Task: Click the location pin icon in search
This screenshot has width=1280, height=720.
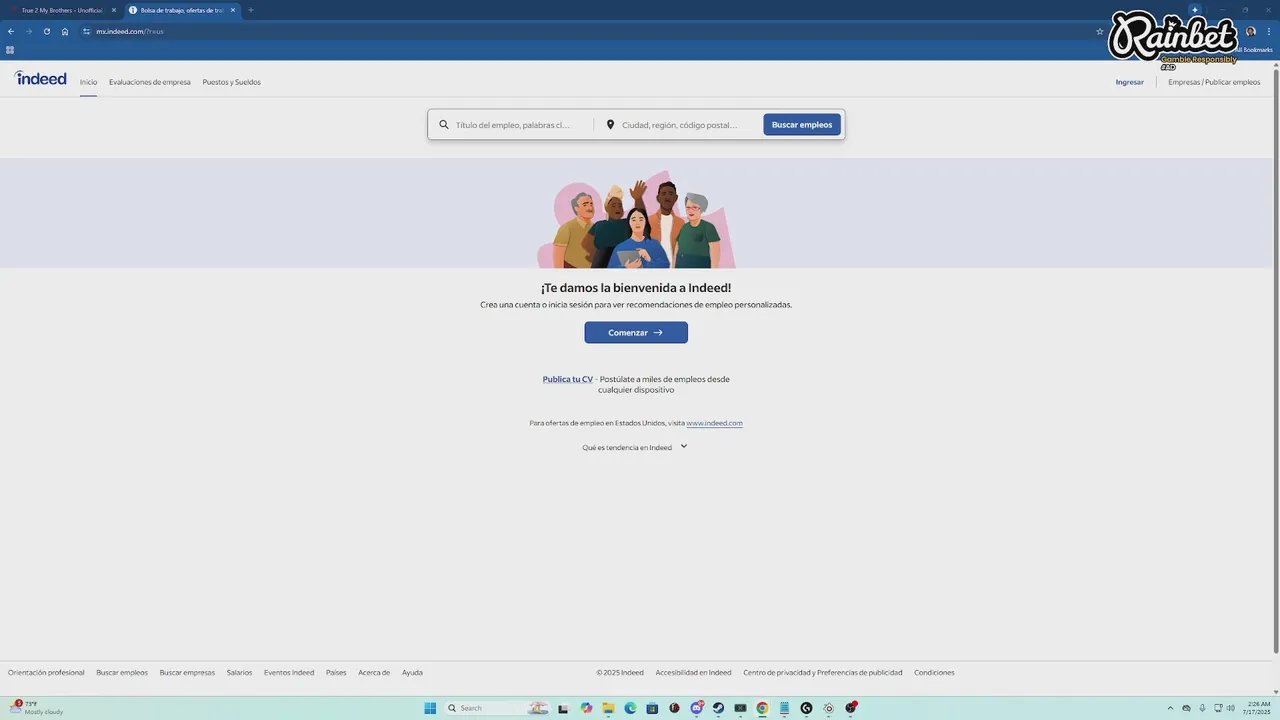Action: coord(610,125)
